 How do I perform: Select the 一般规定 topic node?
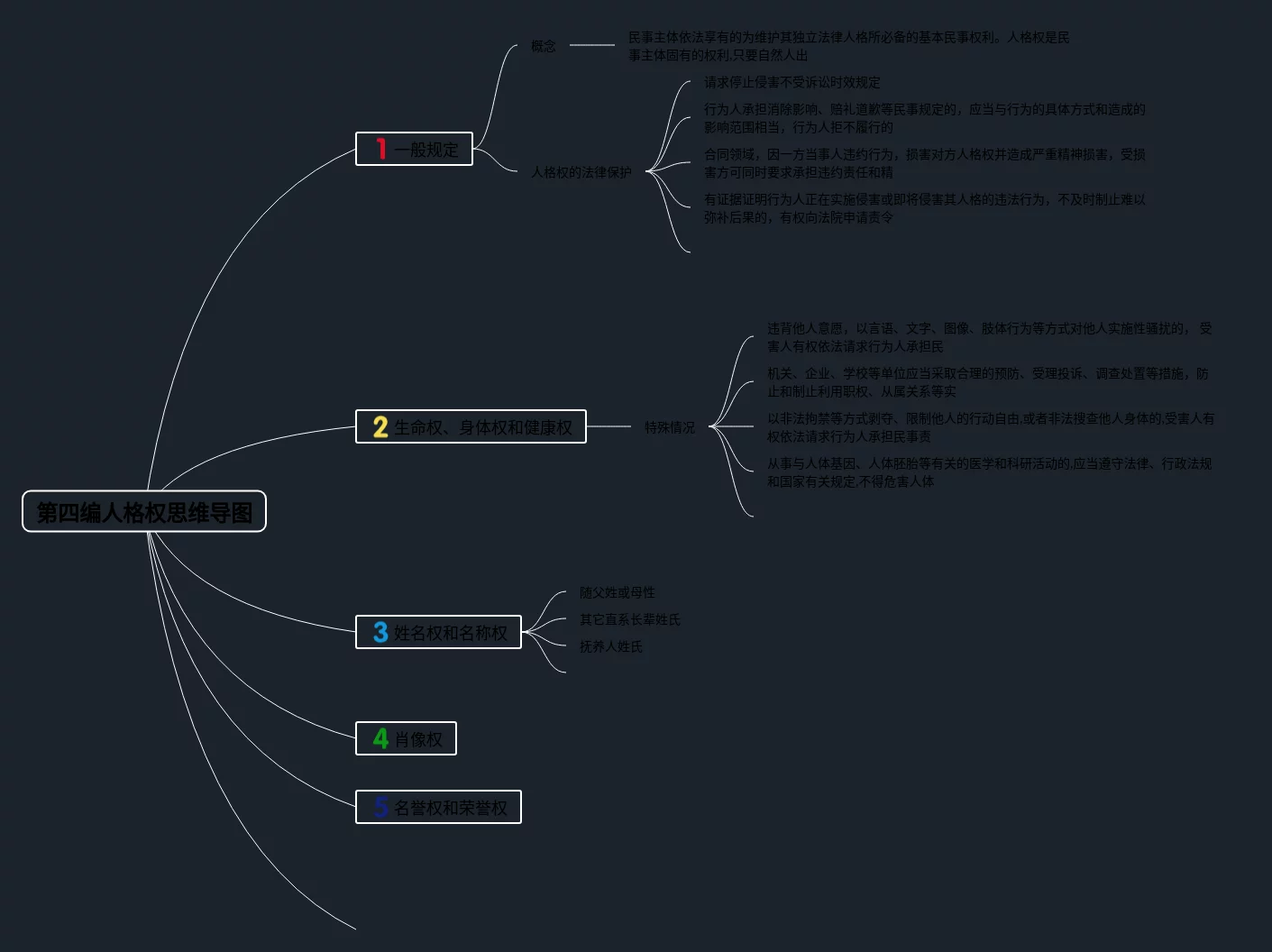pyautogui.click(x=426, y=150)
